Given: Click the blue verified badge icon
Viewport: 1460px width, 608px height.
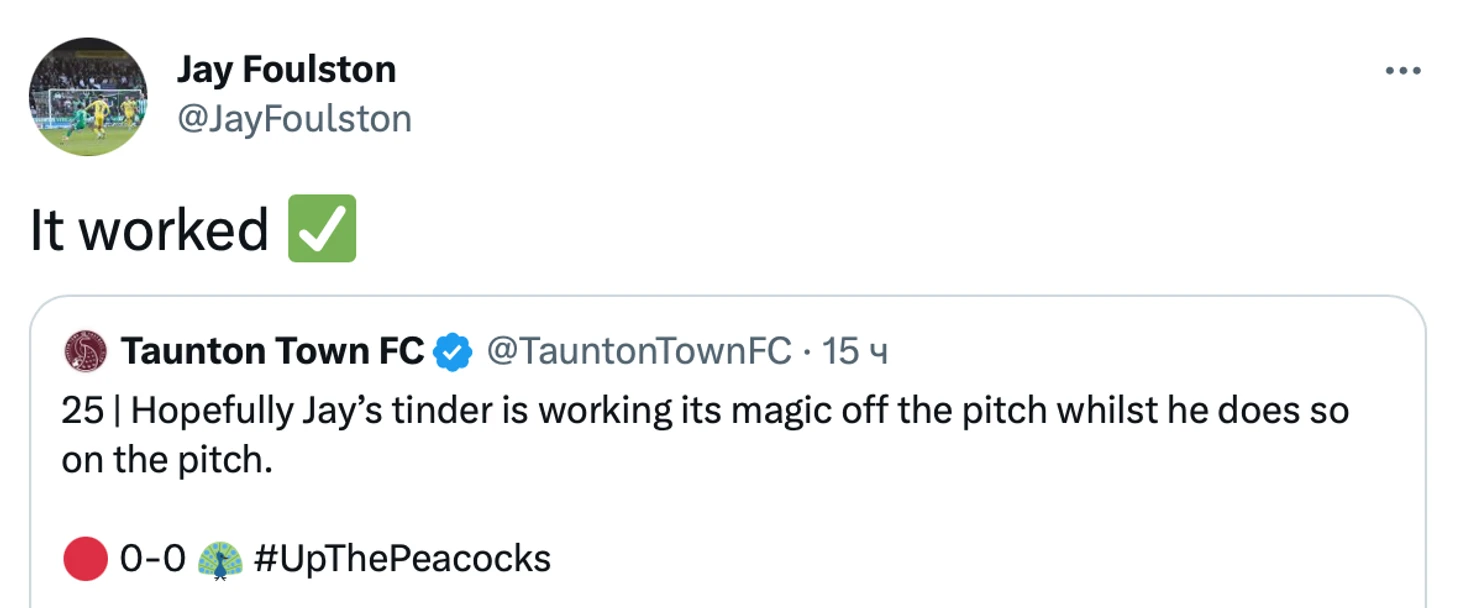Looking at the screenshot, I should [453, 352].
